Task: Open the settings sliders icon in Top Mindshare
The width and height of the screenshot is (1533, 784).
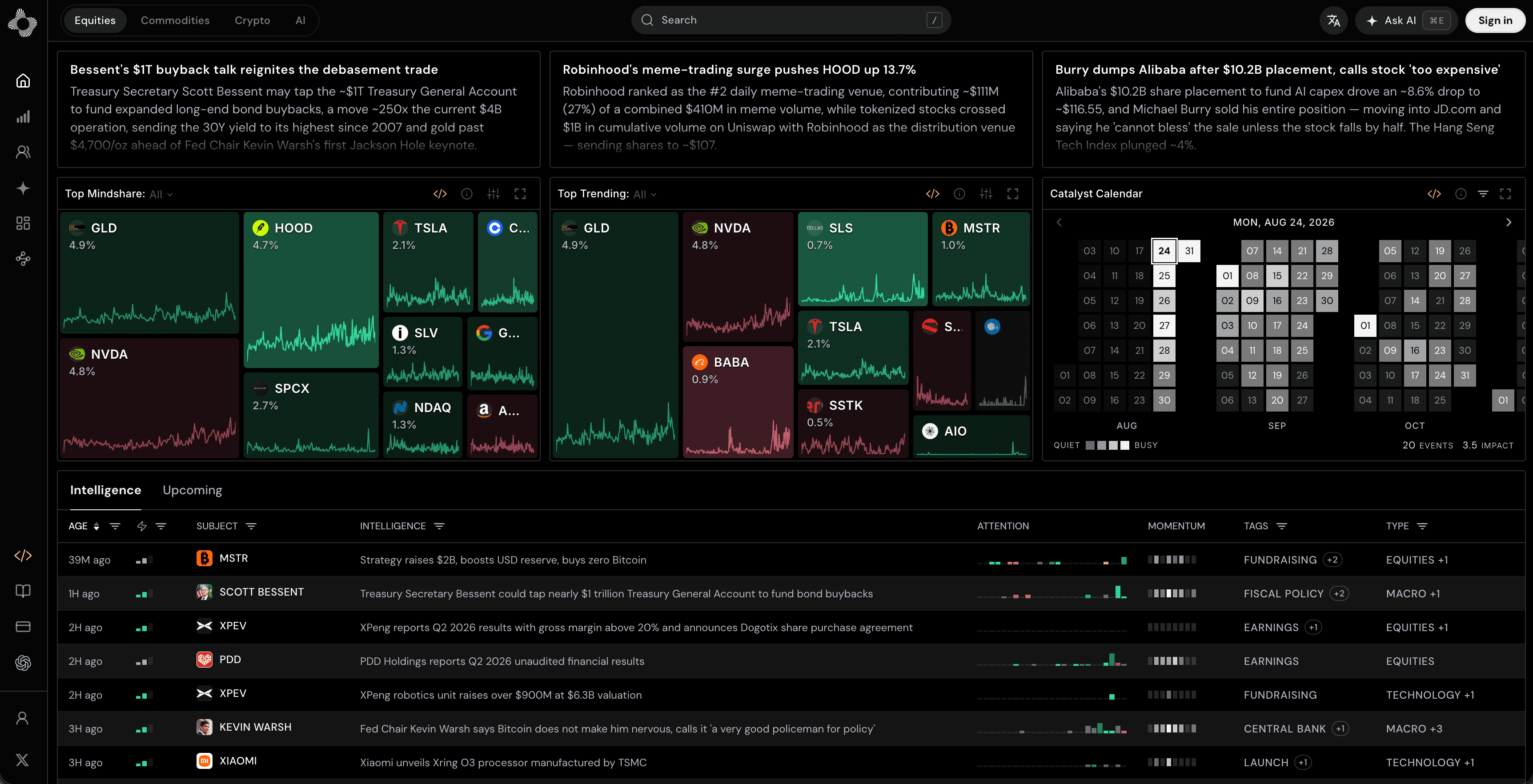Action: click(x=494, y=194)
